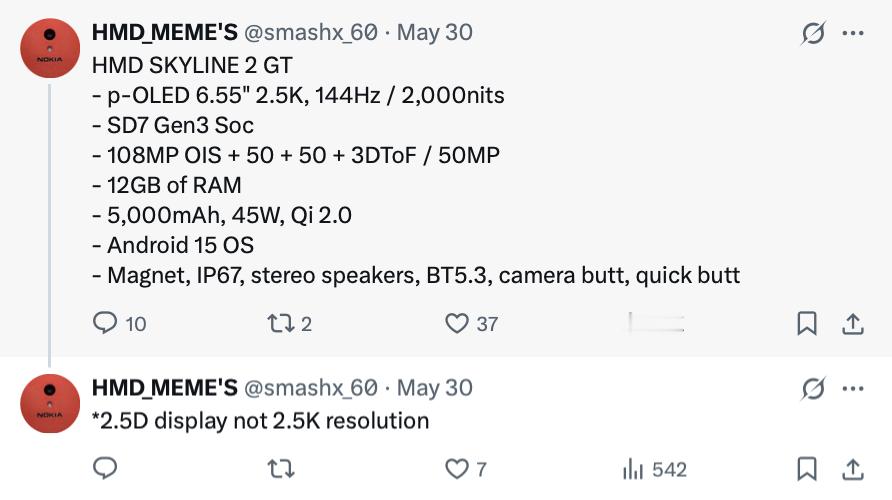The height and width of the screenshot is (500, 892).
Task: Share the 2.5D display correction tweet
Action: pos(852,469)
